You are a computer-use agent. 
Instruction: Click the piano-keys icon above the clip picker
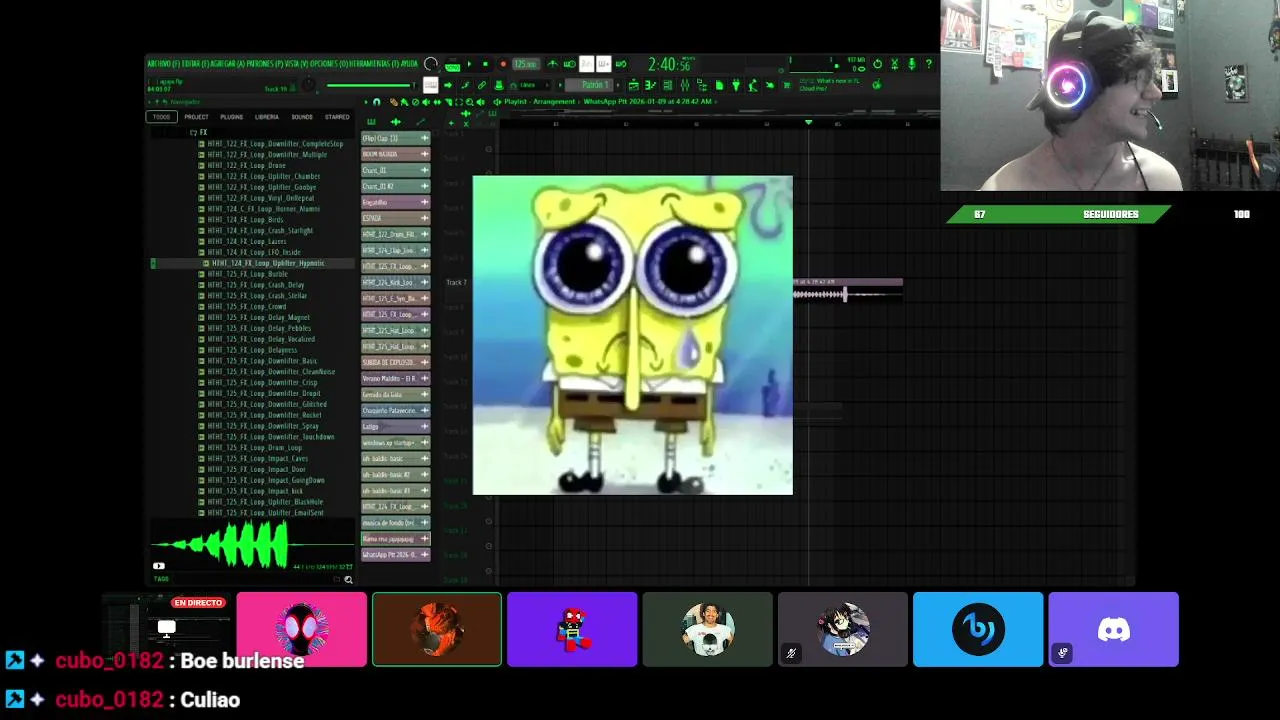tap(371, 122)
